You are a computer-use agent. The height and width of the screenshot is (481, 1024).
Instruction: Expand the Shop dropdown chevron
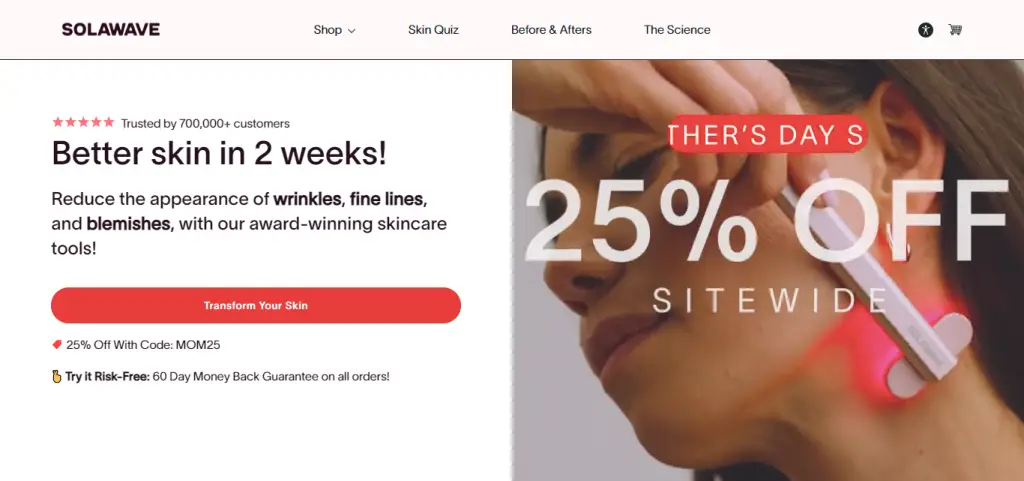[x=352, y=31]
